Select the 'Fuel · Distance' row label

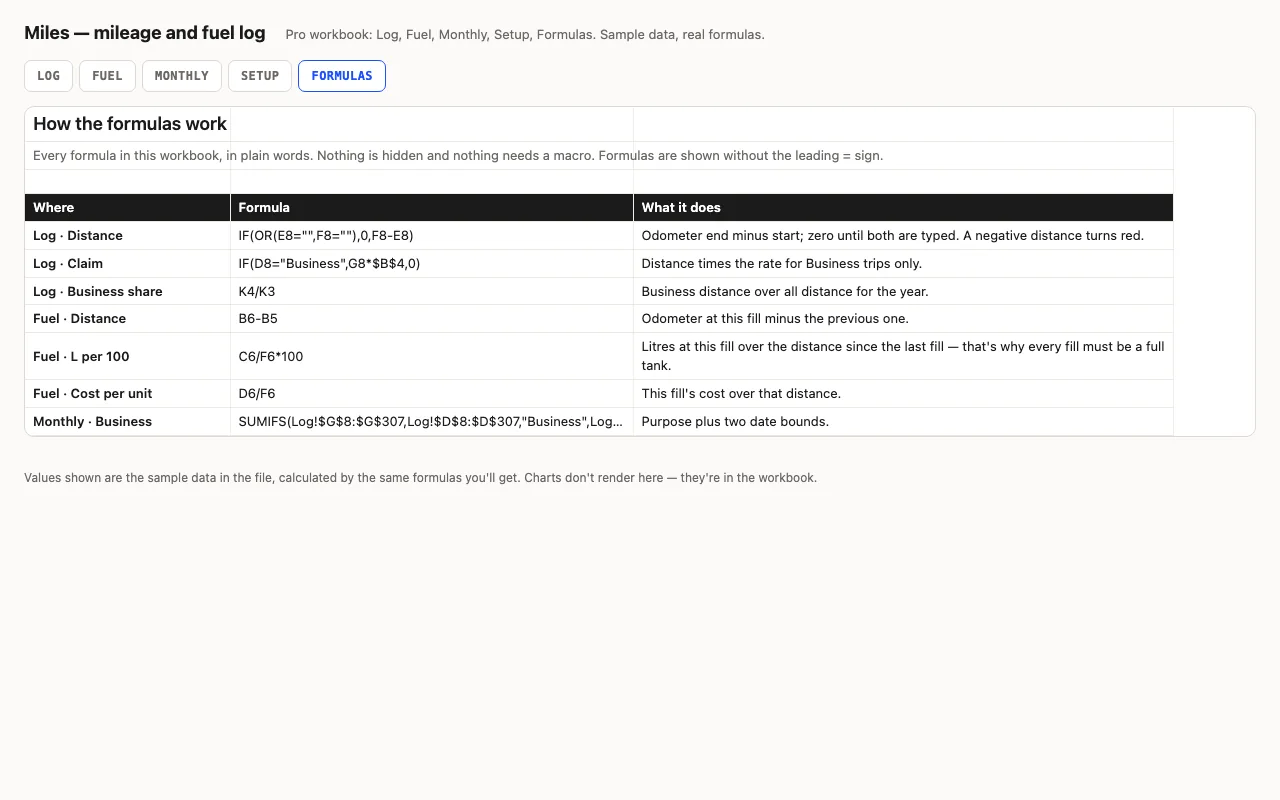(x=128, y=319)
